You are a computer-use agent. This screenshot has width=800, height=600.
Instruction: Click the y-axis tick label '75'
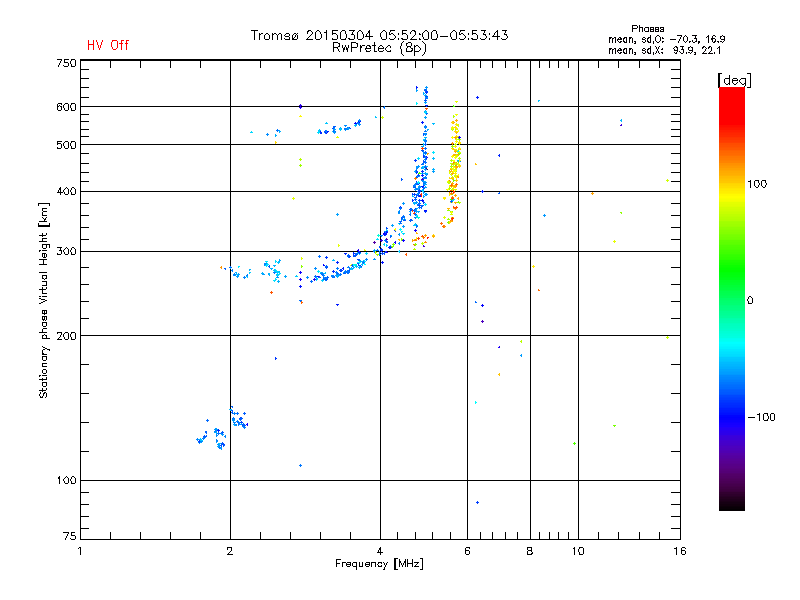coord(70,536)
